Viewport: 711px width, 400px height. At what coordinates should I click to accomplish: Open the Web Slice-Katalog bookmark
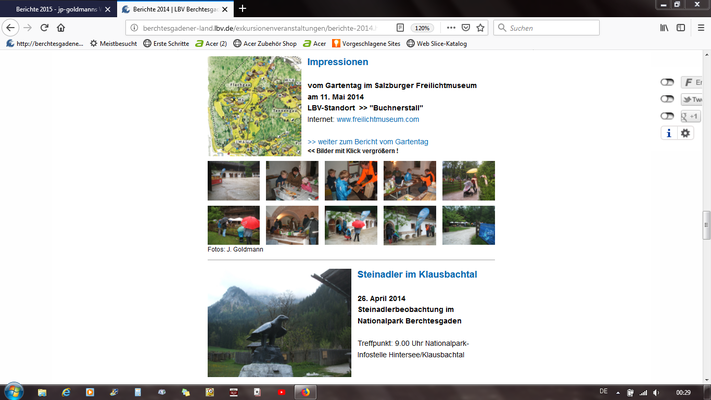437,44
